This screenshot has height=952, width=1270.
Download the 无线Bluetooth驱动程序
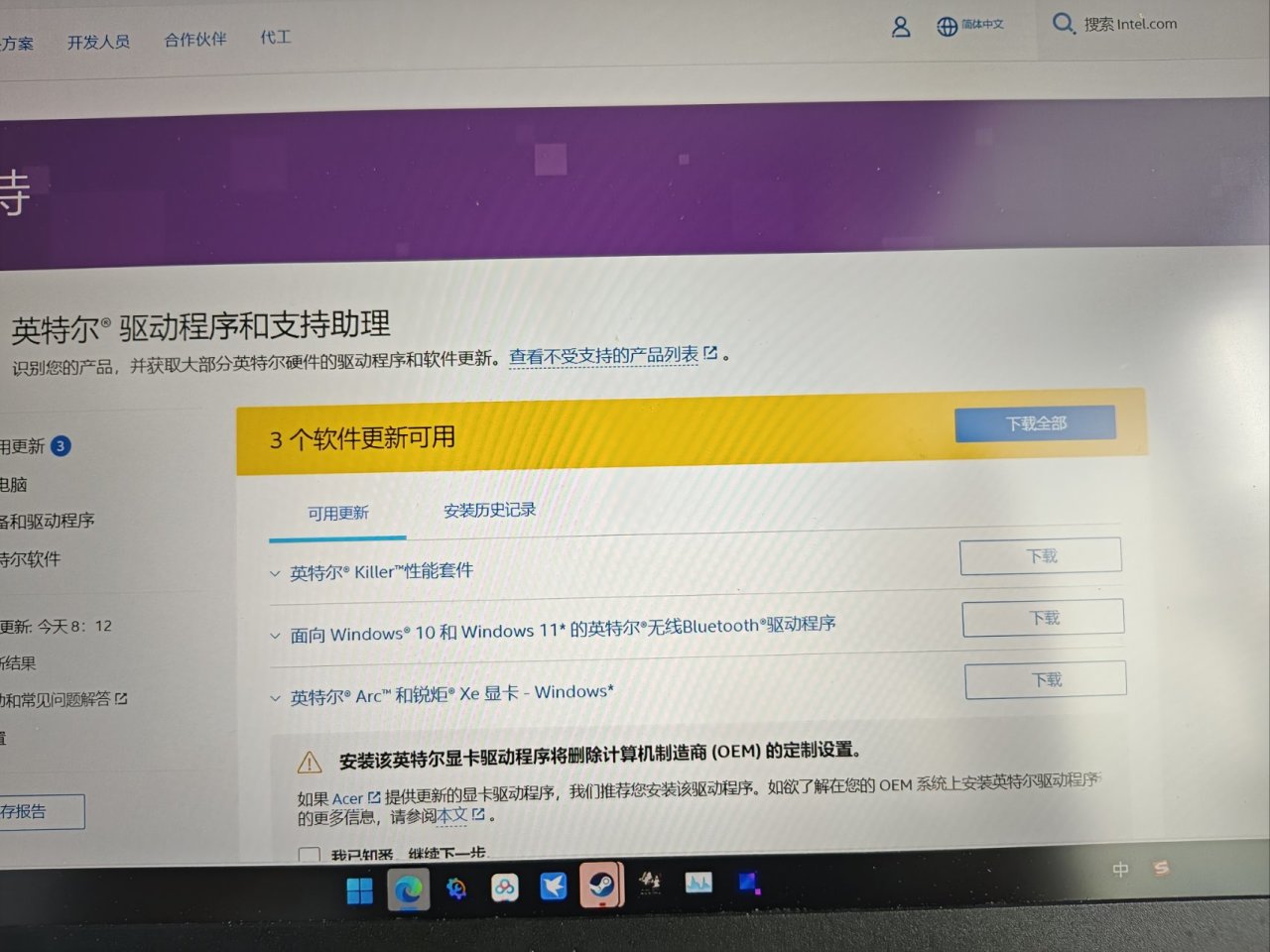1043,618
